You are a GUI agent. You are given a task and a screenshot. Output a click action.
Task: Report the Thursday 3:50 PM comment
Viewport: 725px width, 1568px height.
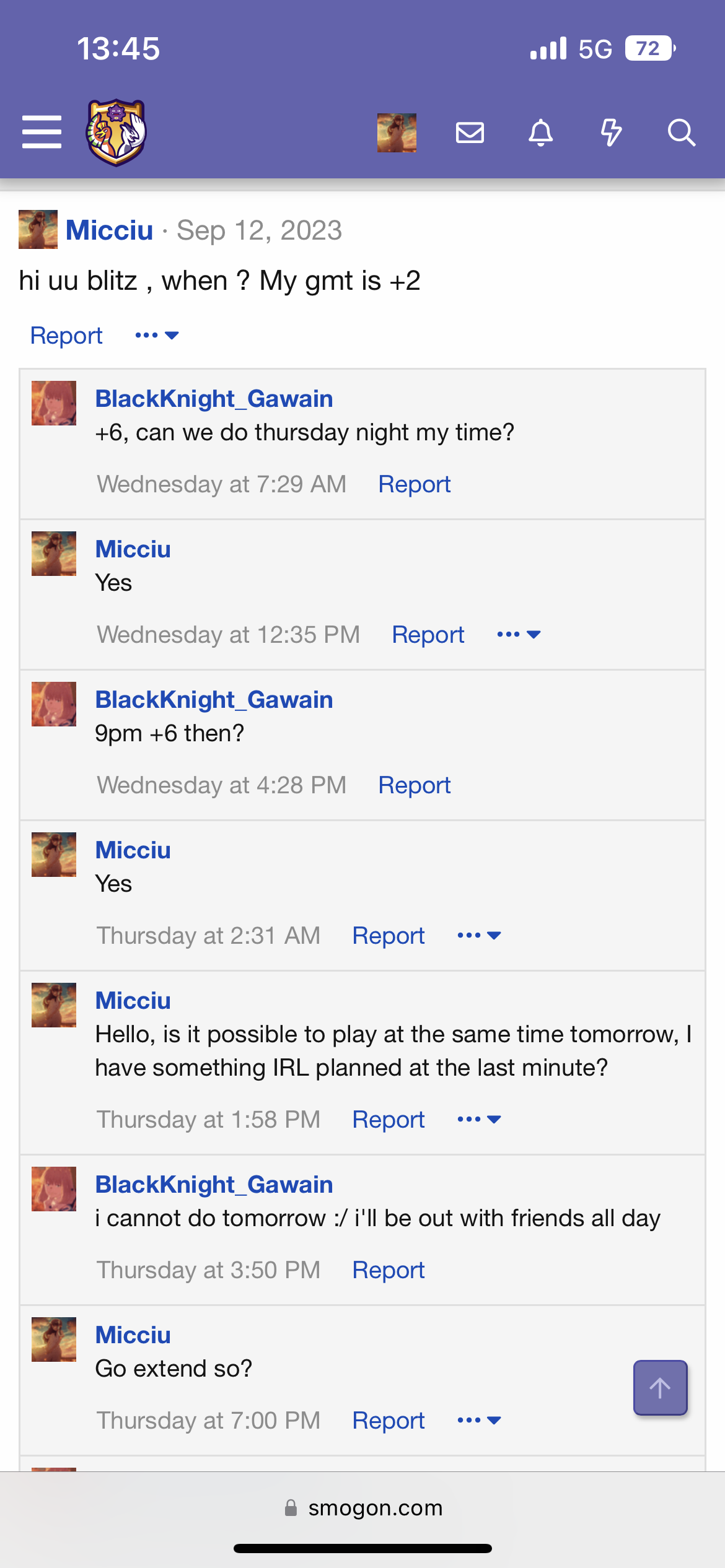[x=388, y=1270]
